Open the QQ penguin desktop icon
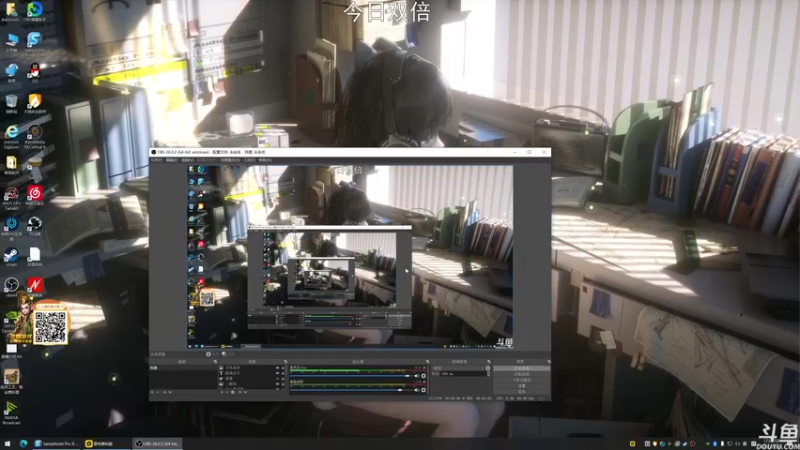The image size is (800, 450). coord(35,70)
